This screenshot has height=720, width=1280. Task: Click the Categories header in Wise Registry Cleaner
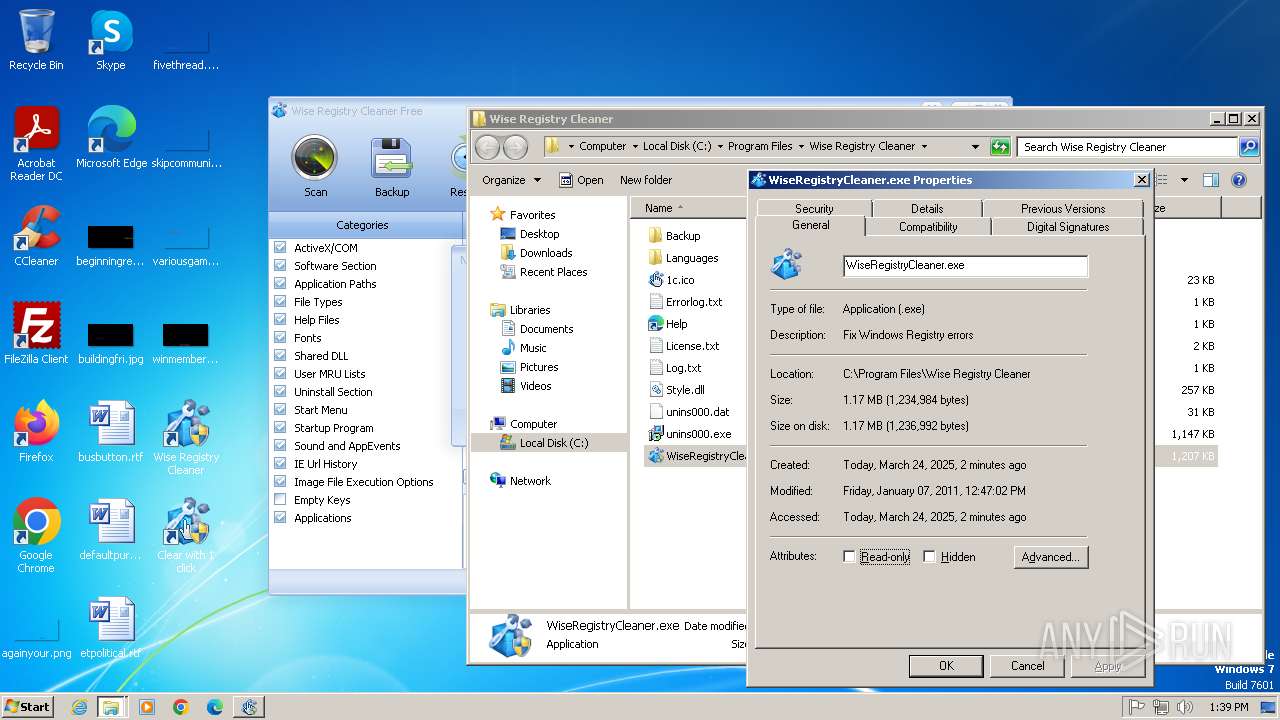tap(362, 225)
